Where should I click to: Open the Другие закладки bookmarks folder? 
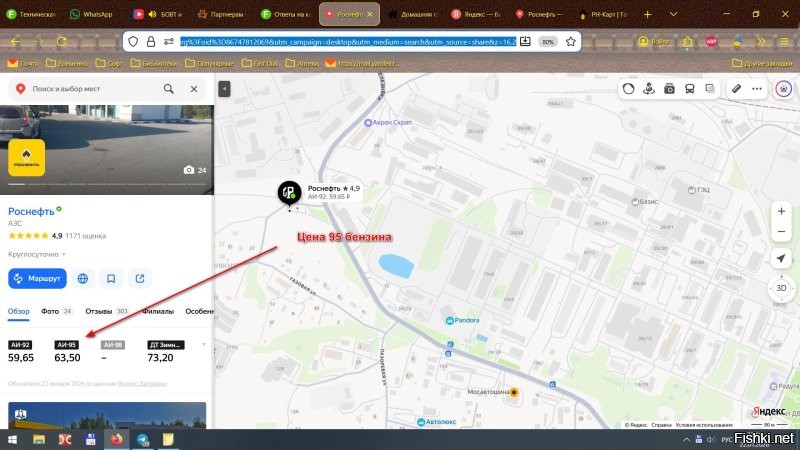point(762,63)
